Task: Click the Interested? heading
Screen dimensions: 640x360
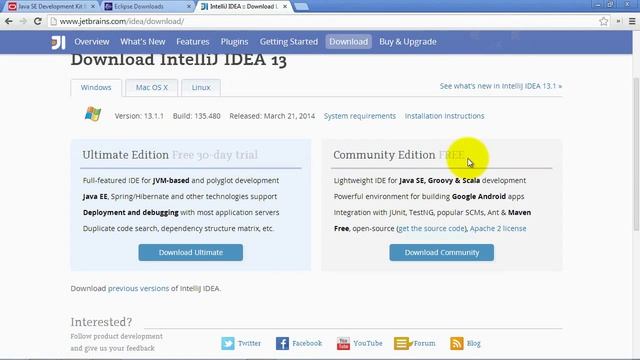Action: coord(101,322)
